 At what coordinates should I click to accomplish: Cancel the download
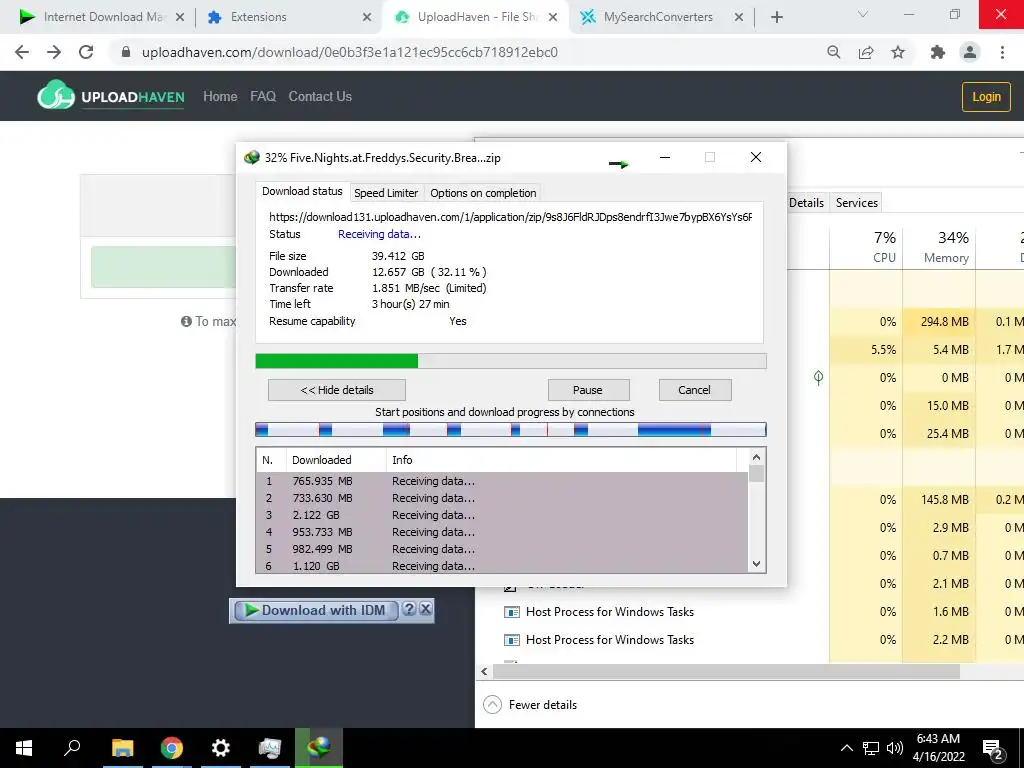point(694,390)
